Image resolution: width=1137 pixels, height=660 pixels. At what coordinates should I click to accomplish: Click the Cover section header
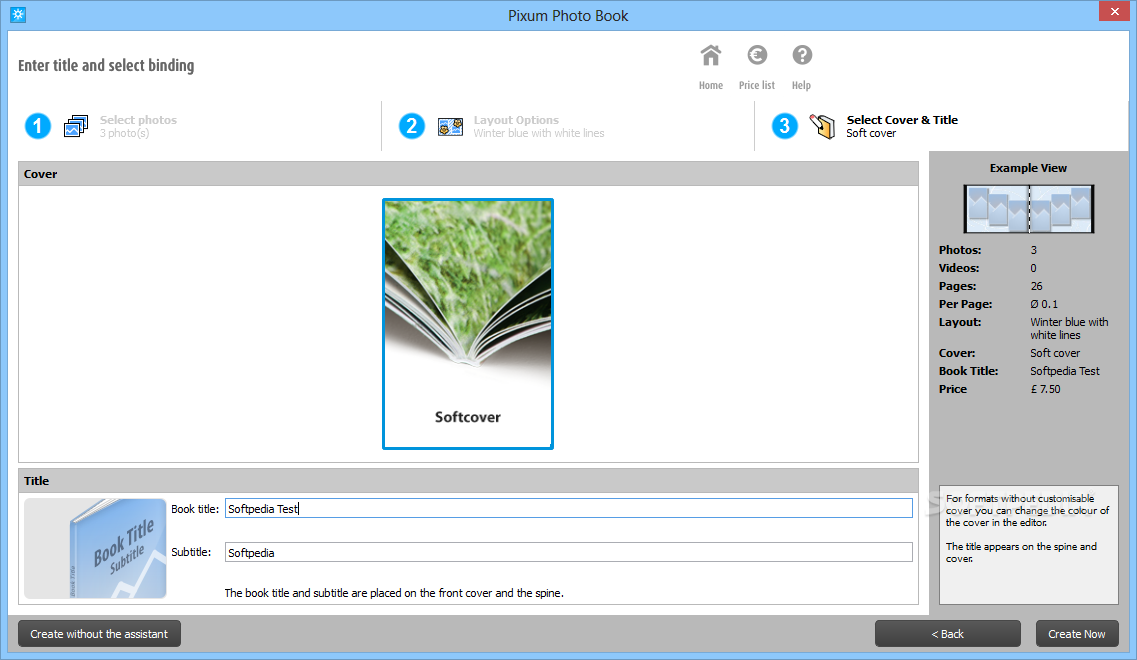coord(468,174)
